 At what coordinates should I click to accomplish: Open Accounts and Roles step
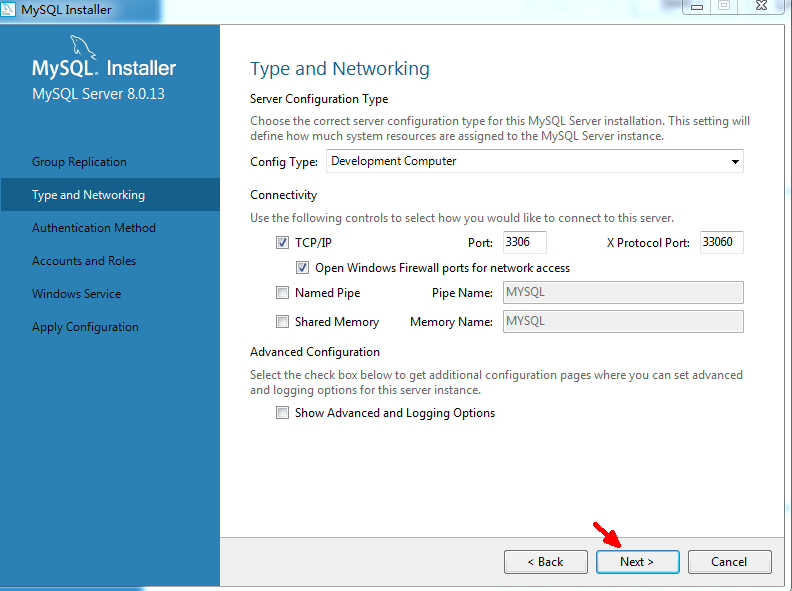pyautogui.click(x=84, y=261)
